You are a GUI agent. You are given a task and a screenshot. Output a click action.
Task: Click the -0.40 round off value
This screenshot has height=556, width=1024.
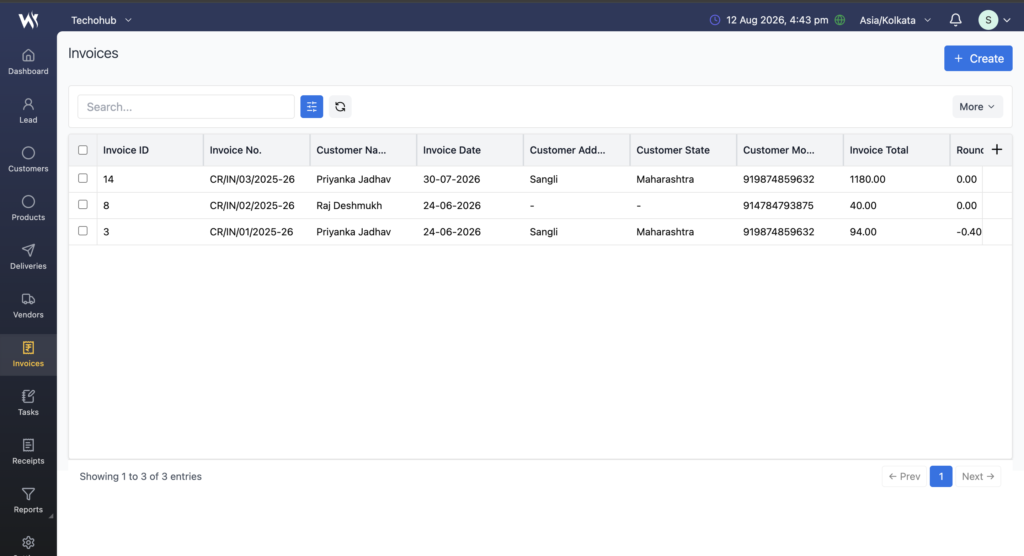(968, 232)
